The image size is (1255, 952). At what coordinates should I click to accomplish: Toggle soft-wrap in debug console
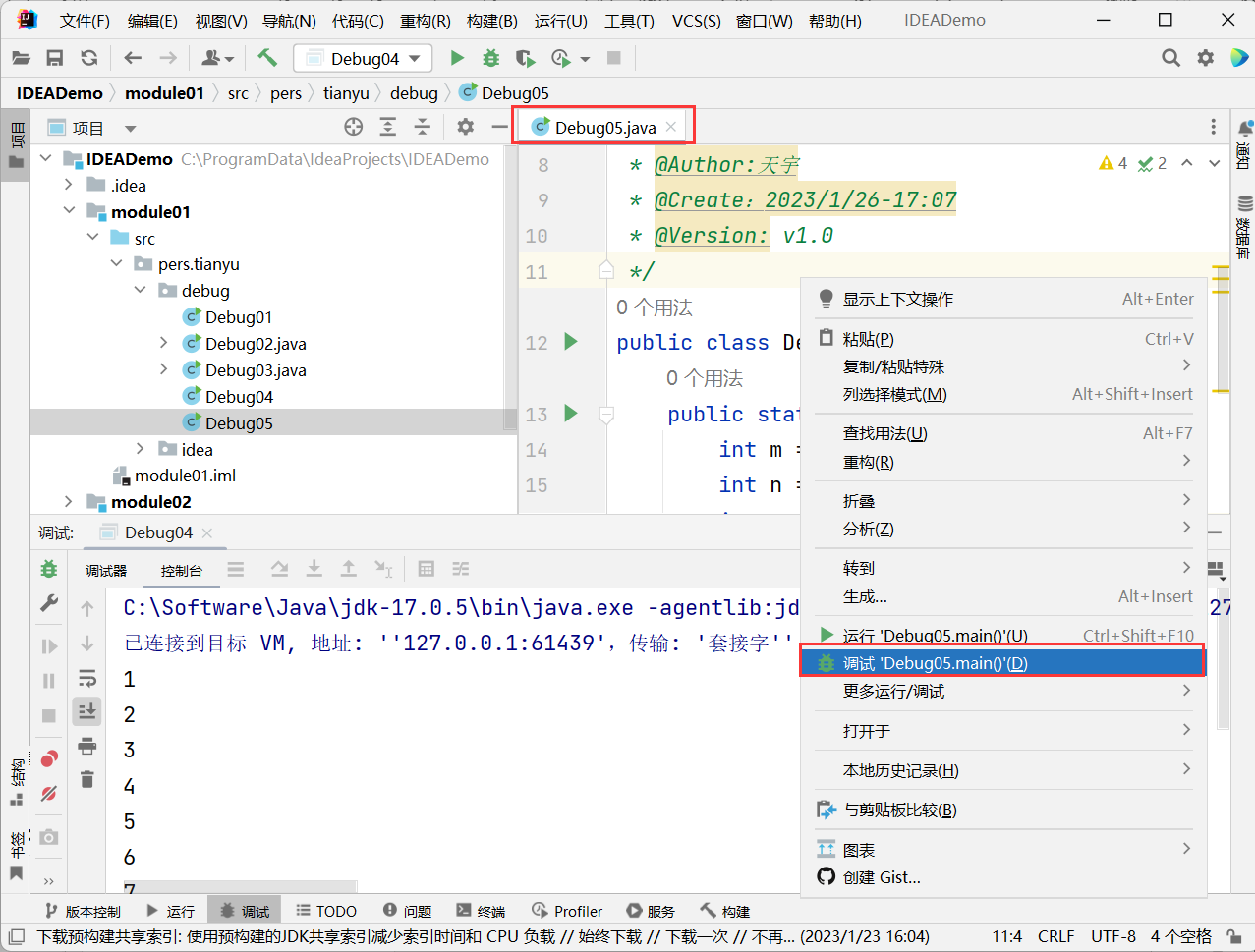(87, 678)
